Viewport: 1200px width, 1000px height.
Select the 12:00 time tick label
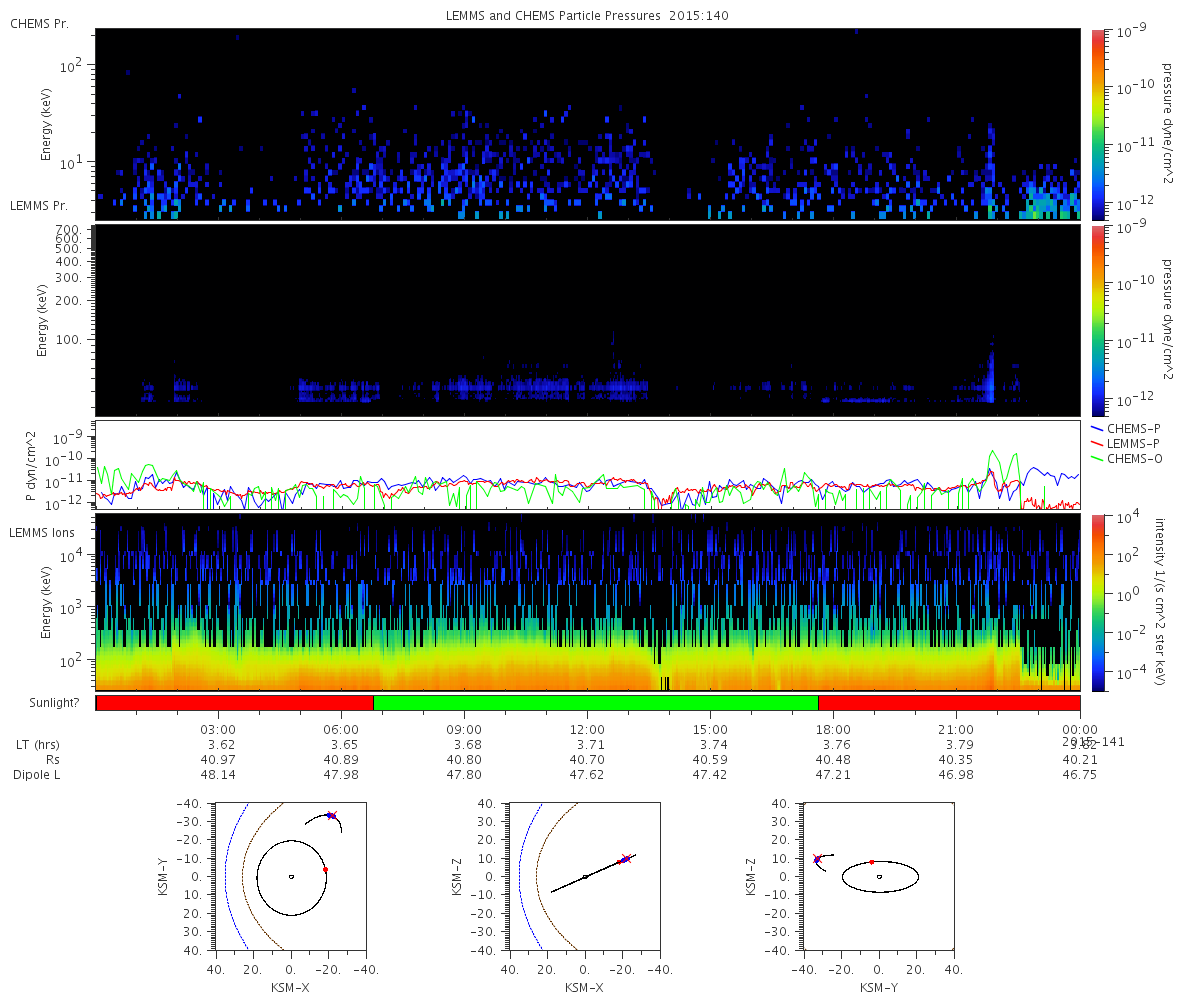(588, 729)
